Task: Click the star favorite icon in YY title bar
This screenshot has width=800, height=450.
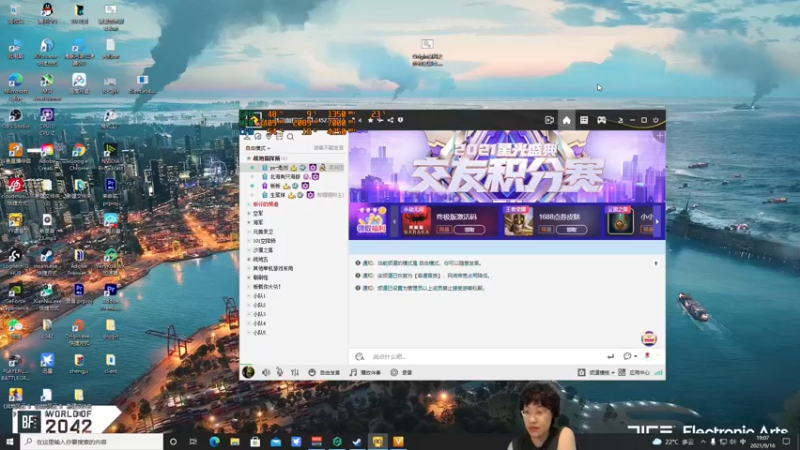Action: pyautogui.click(x=370, y=120)
